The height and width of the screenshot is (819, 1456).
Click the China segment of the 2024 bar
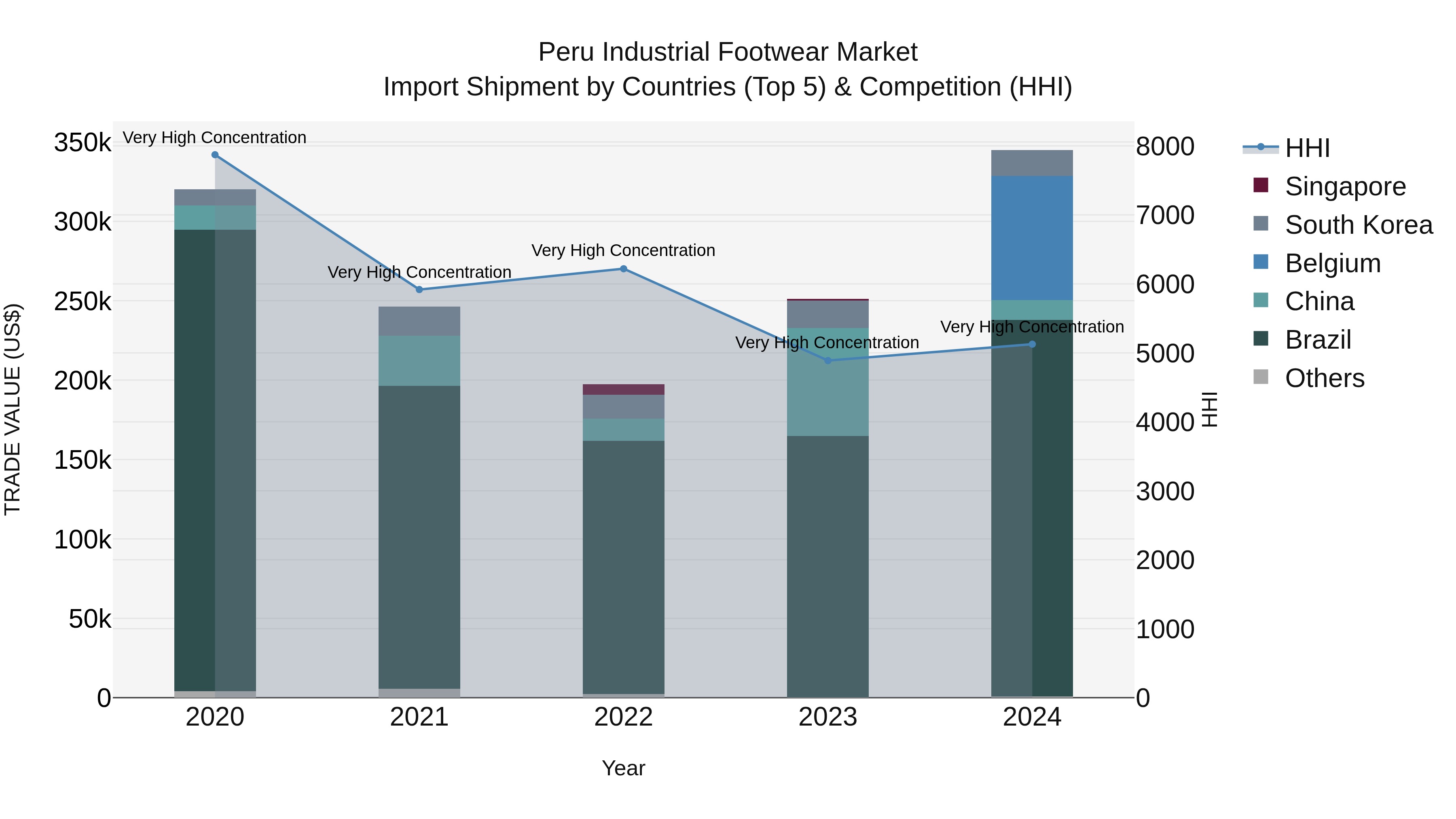(1032, 310)
